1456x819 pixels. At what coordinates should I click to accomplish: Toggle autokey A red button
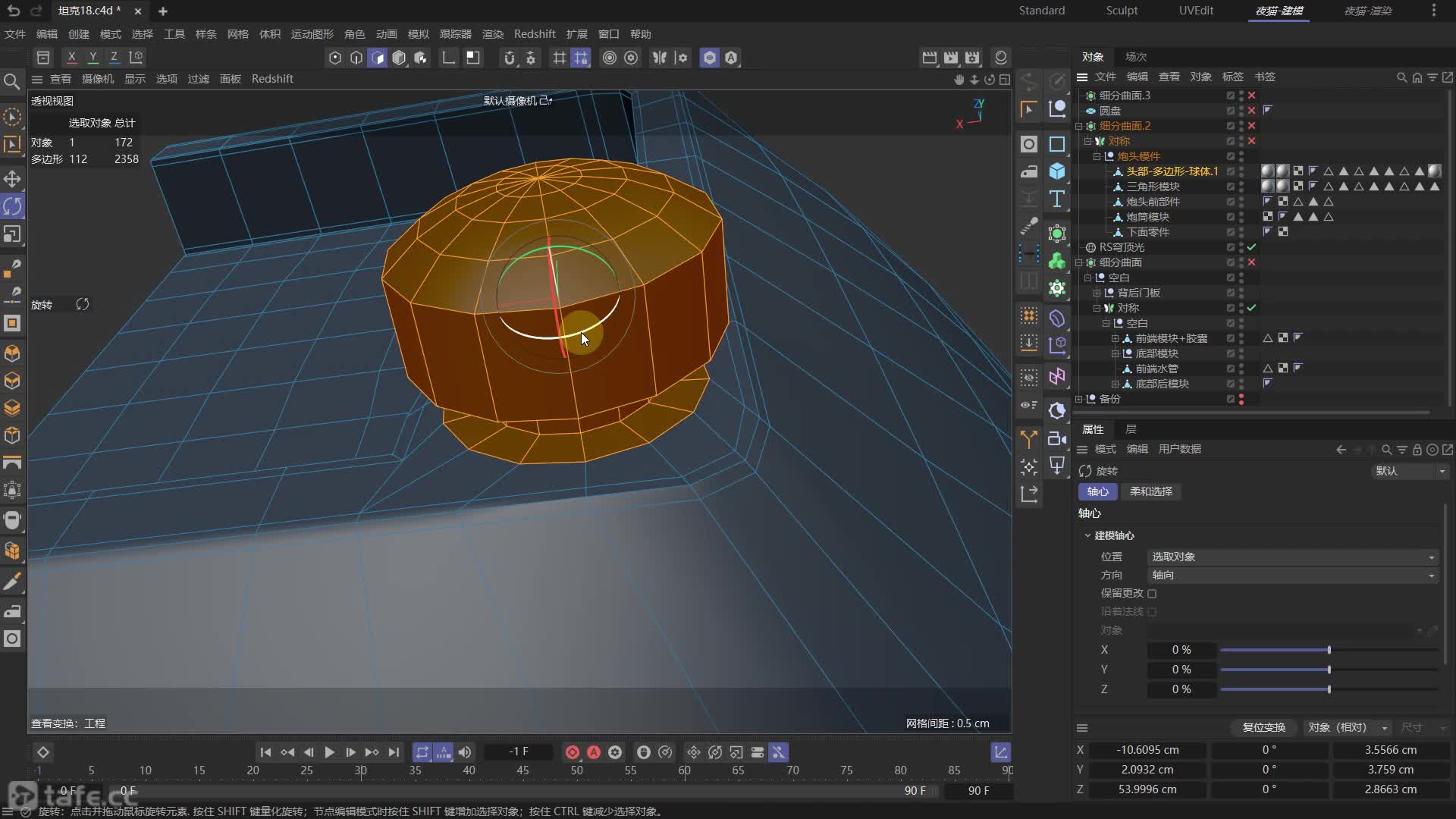pos(594,752)
